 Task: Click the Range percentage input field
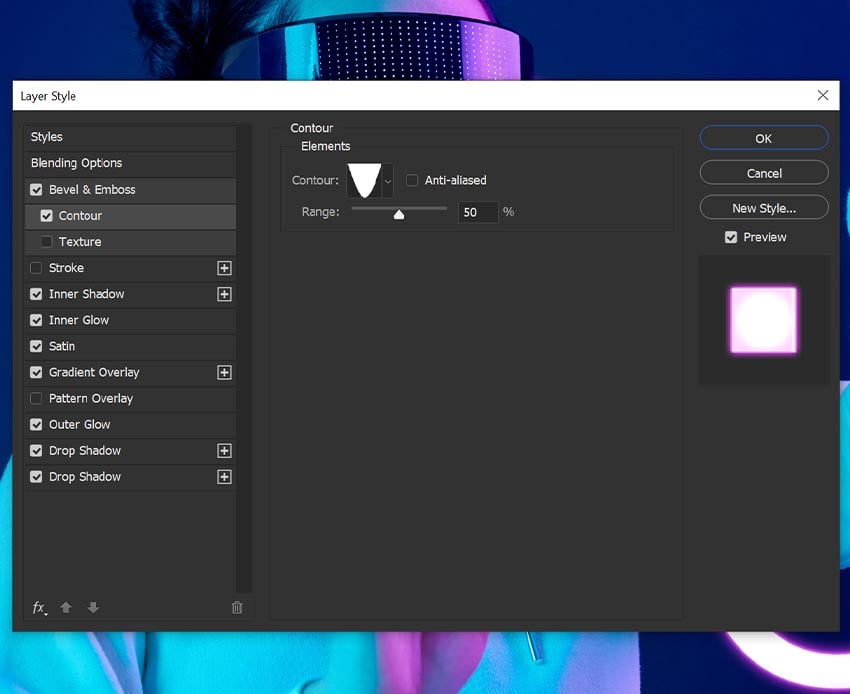(x=478, y=212)
